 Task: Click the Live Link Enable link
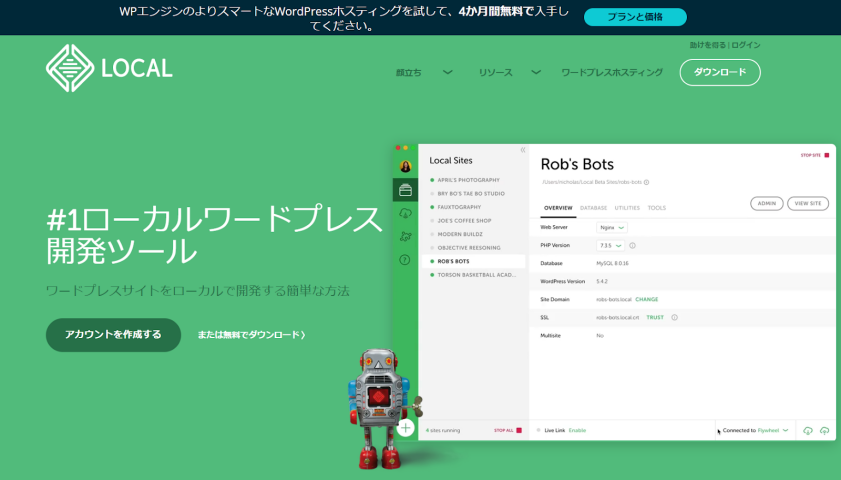click(x=577, y=430)
